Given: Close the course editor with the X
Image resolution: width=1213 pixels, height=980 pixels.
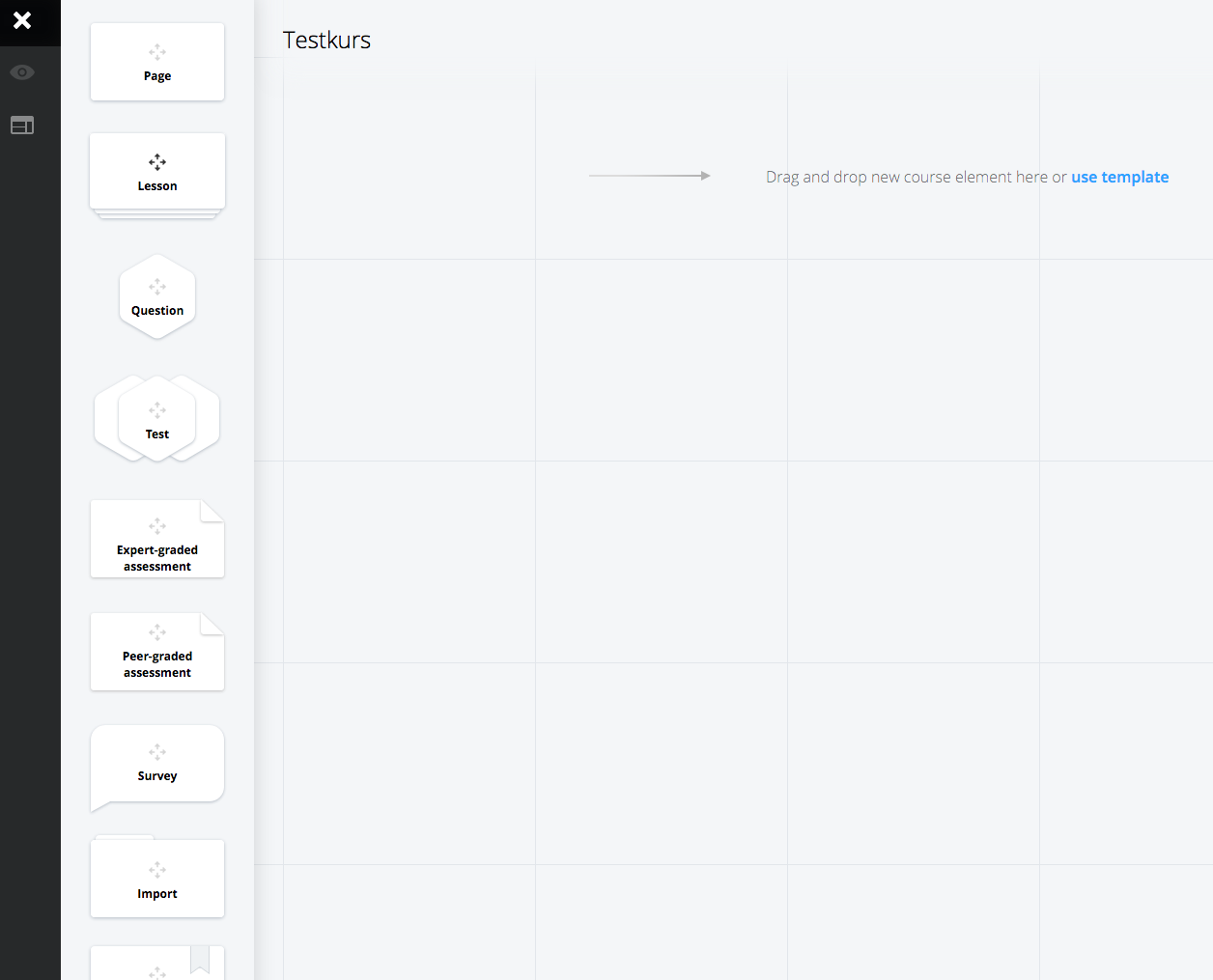Looking at the screenshot, I should 22,20.
